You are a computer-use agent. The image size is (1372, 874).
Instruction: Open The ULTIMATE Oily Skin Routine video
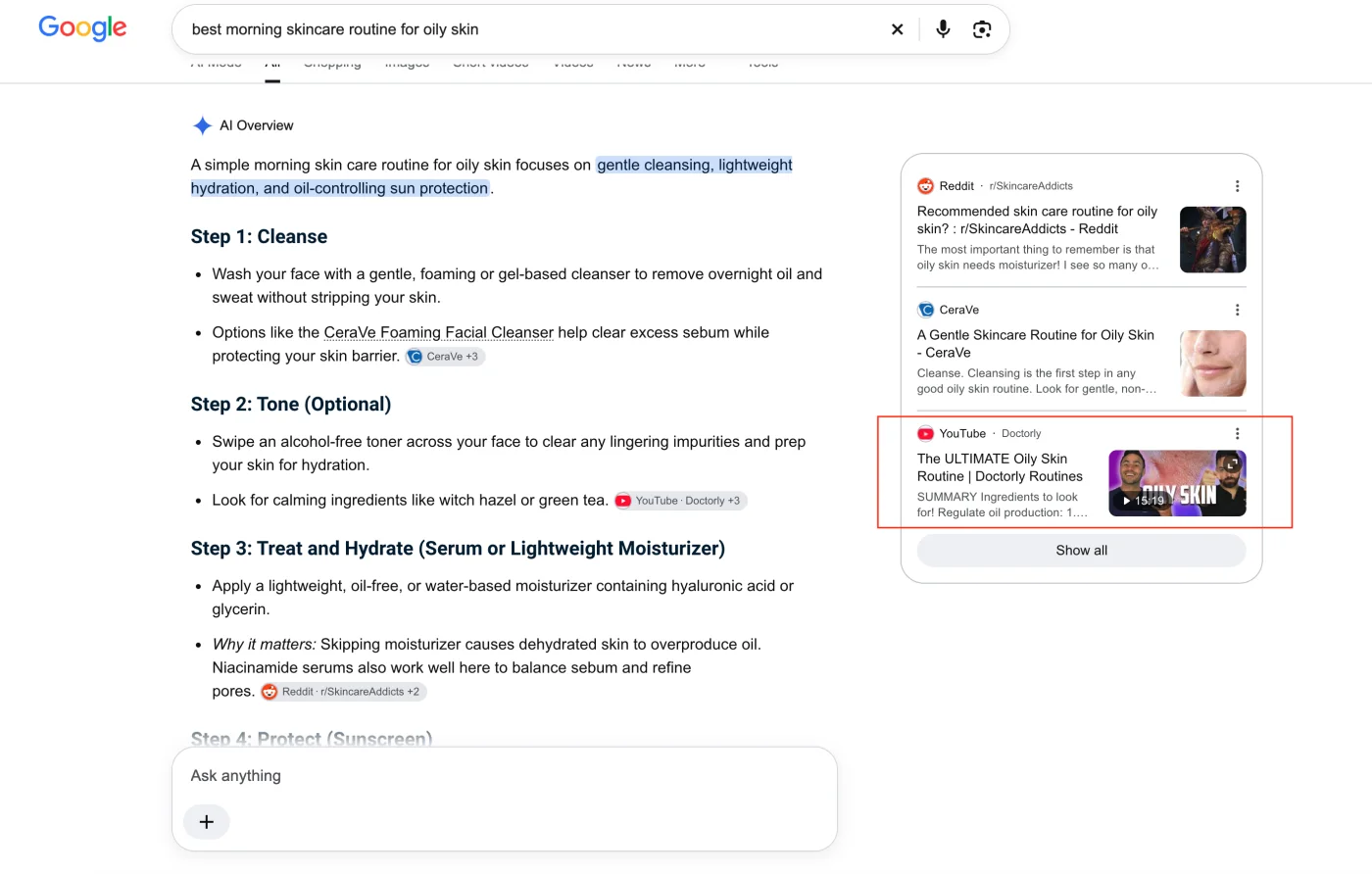tap(1000, 467)
